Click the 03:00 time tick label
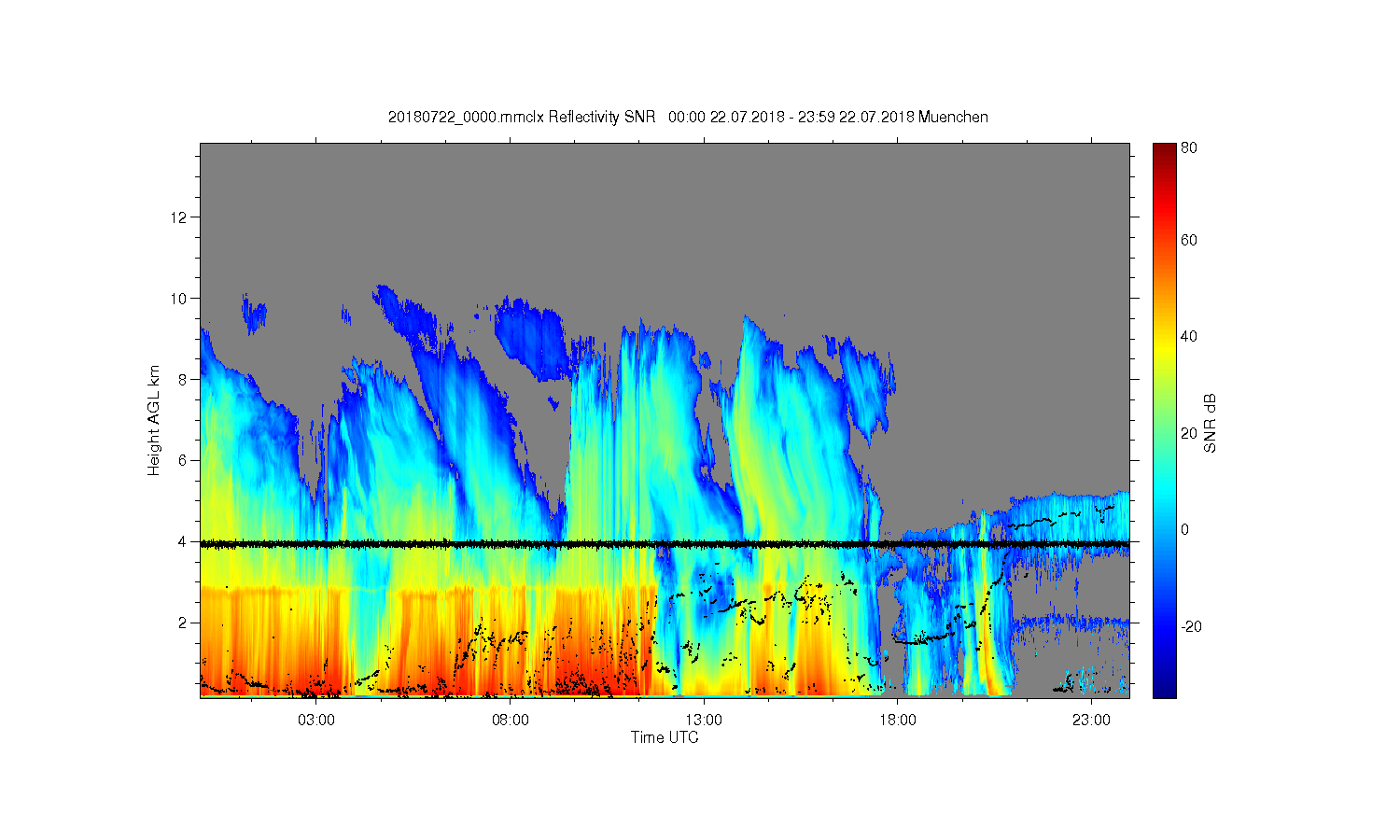The image size is (1400, 840). (316, 720)
